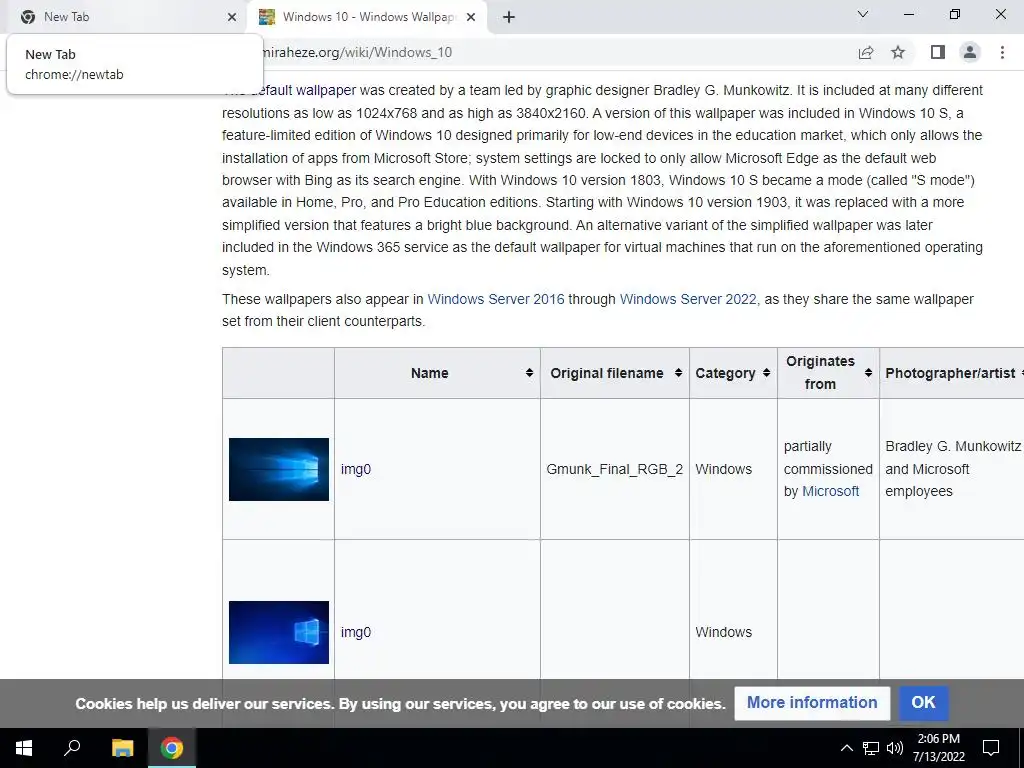Select Bradley G. Munkowitz photographer cell

(952, 469)
